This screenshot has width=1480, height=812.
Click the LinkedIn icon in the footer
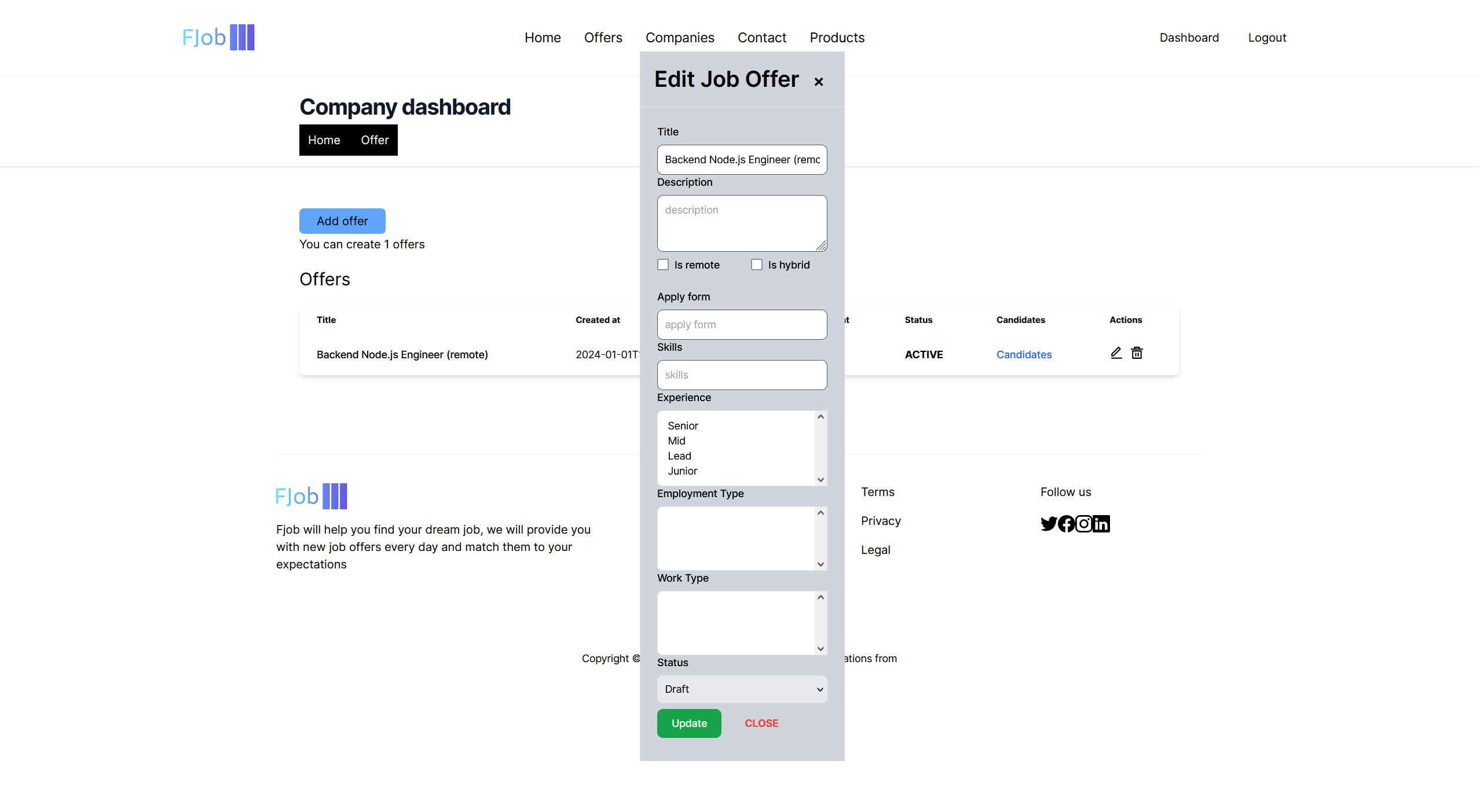point(1100,523)
